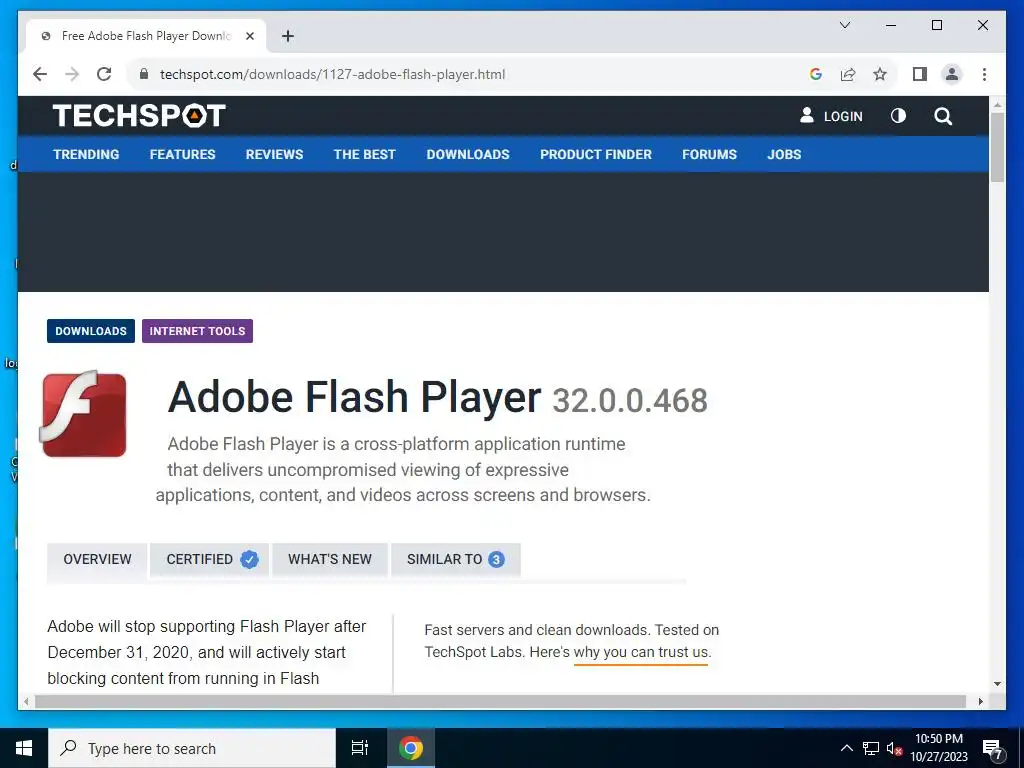1024x768 pixels.
Task: Show hidden system tray icons
Action: pos(846,748)
